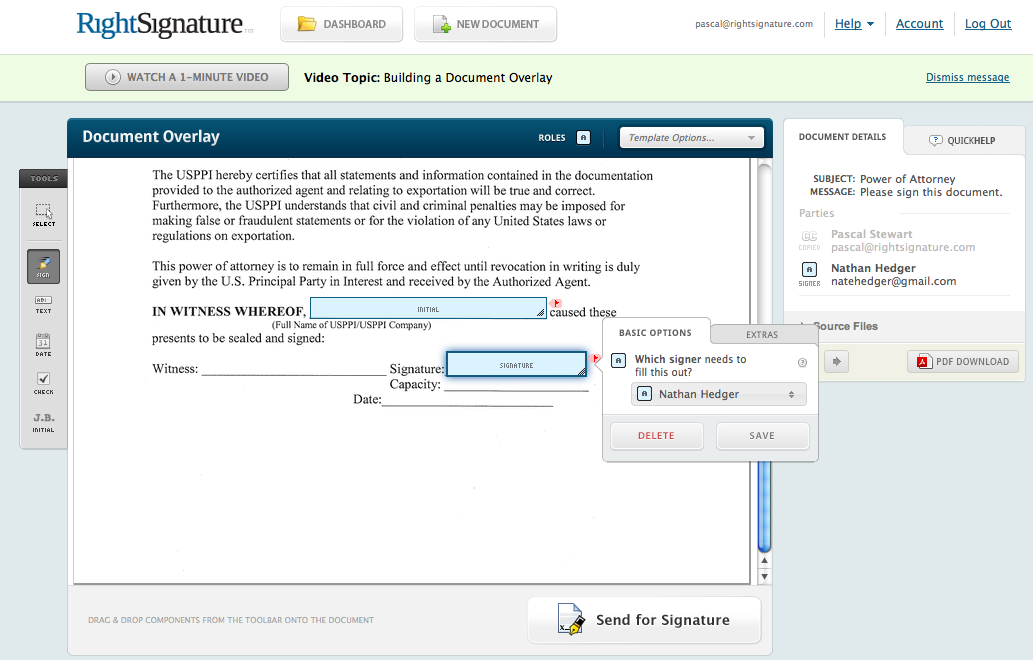Select the Select tool in the Tools sidebar
Viewport: 1033px width, 660px height.
(43, 214)
